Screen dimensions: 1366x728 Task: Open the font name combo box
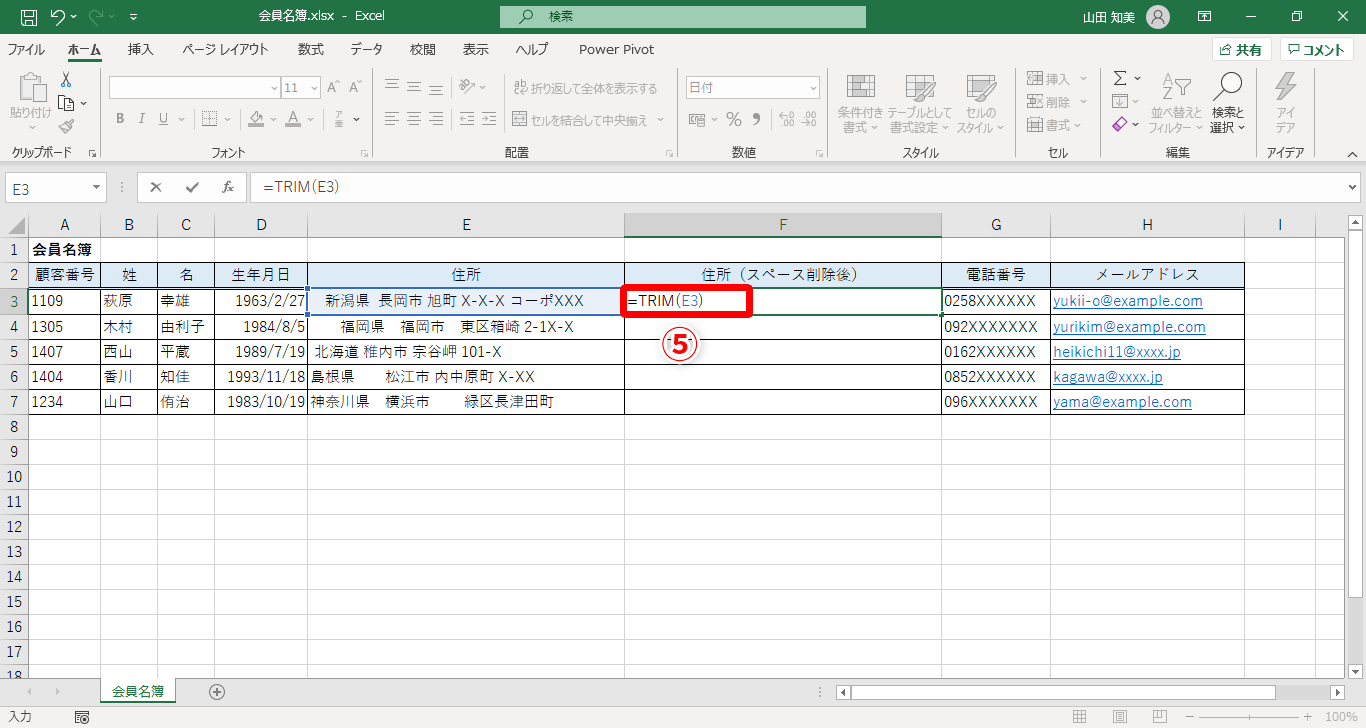[195, 88]
